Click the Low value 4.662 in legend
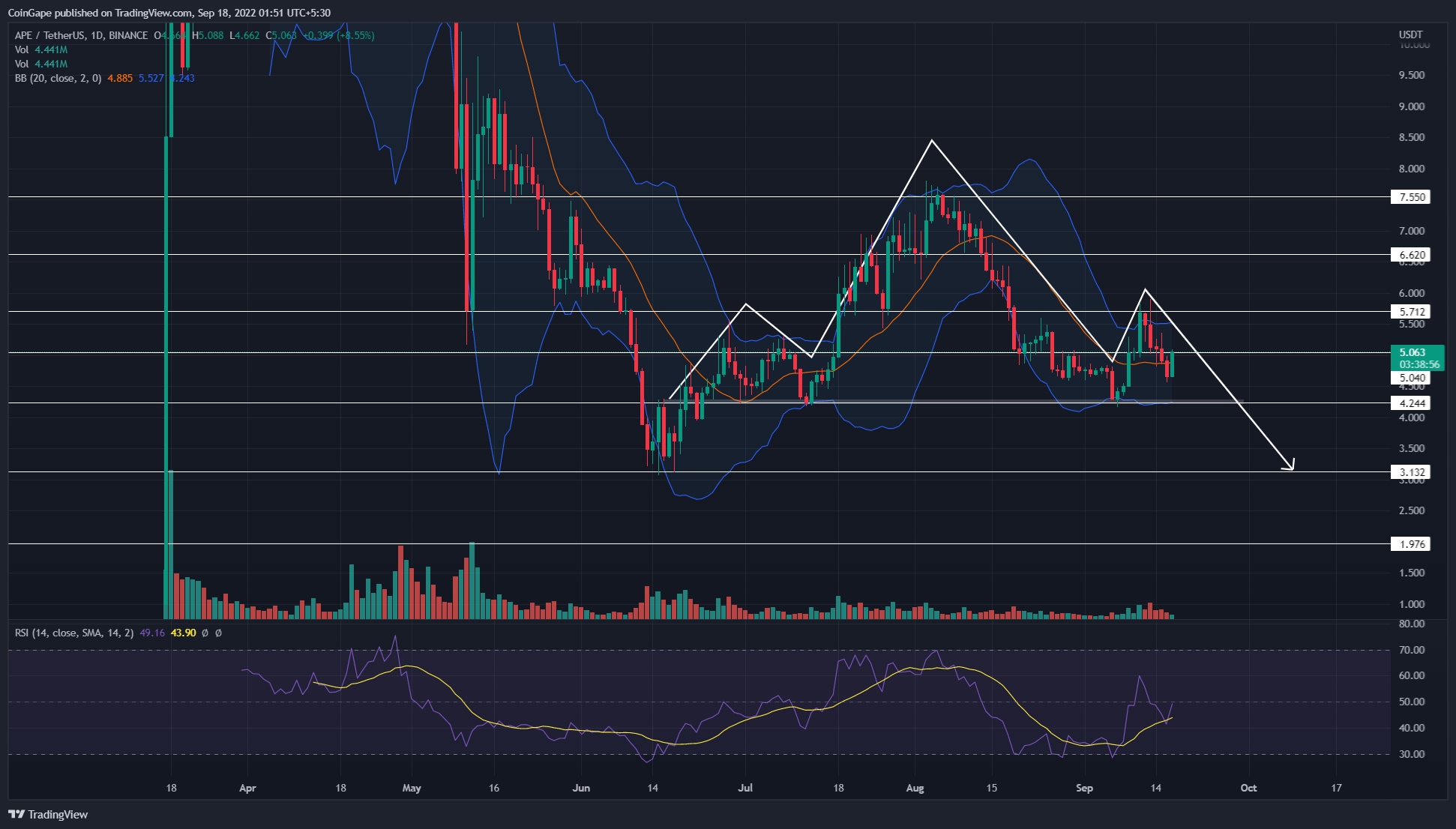 244,35
